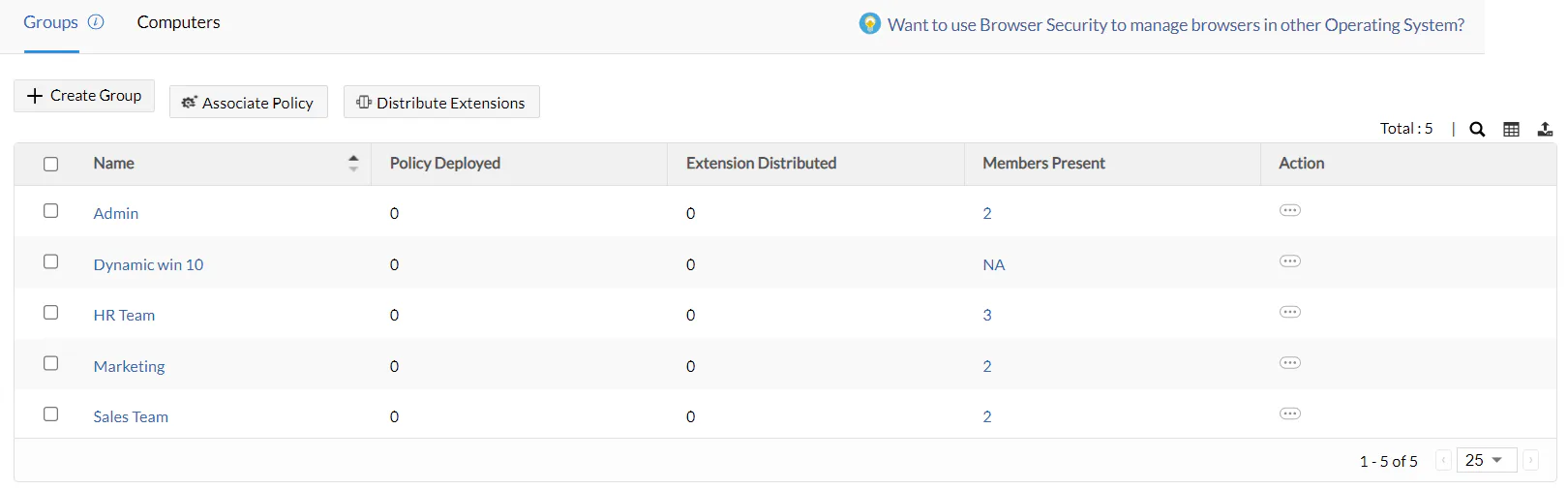
Task: Tick the select-all header checkbox
Action: (51, 164)
